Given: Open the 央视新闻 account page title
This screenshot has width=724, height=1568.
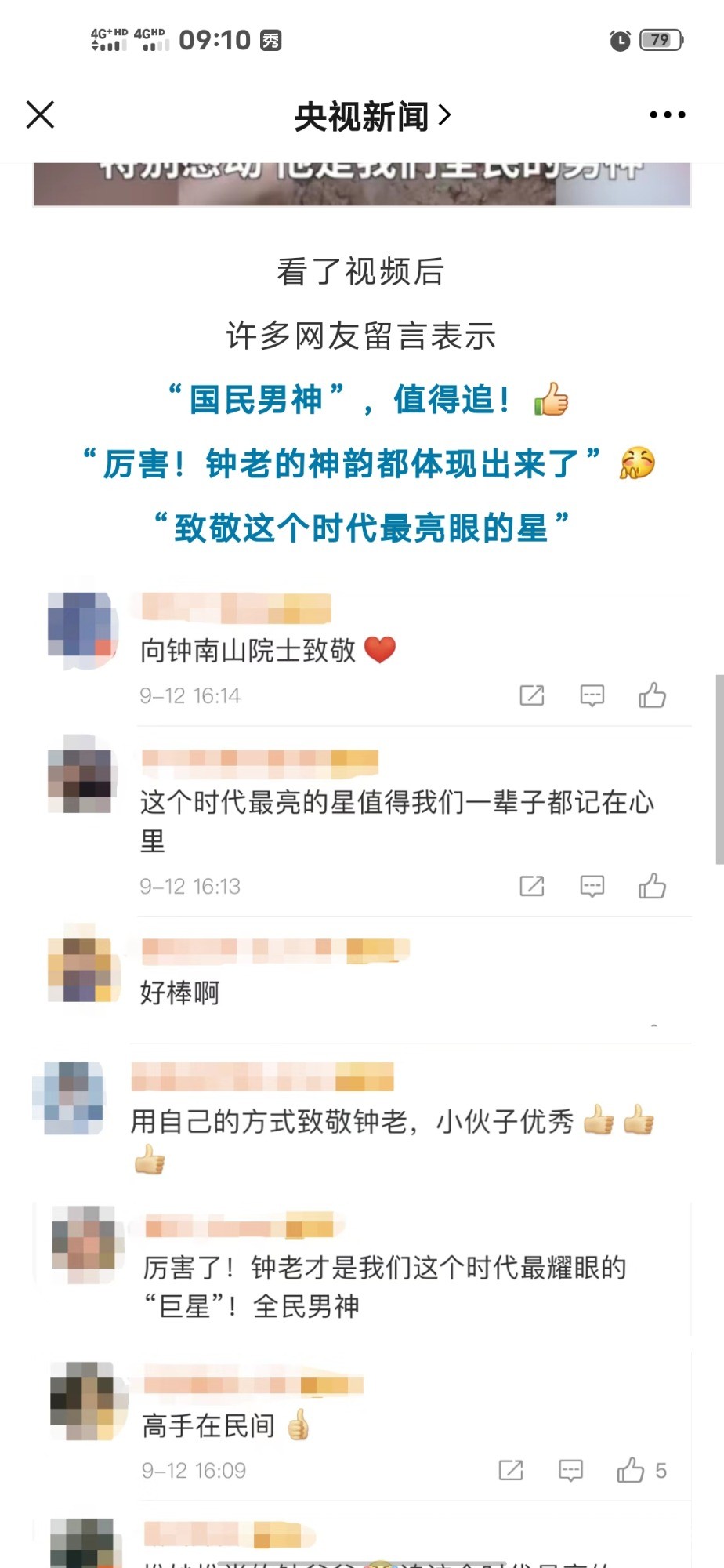Looking at the screenshot, I should tap(361, 116).
